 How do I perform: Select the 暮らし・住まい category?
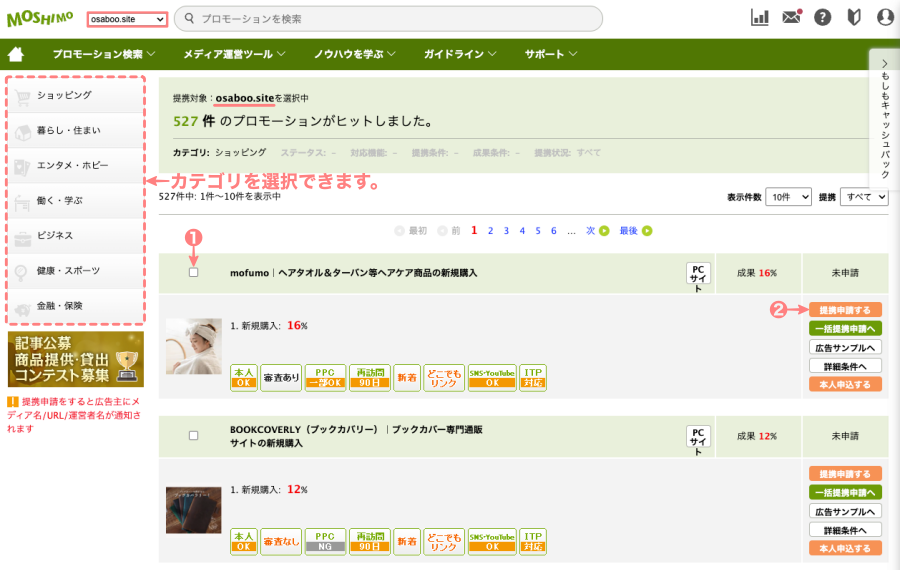(75, 130)
